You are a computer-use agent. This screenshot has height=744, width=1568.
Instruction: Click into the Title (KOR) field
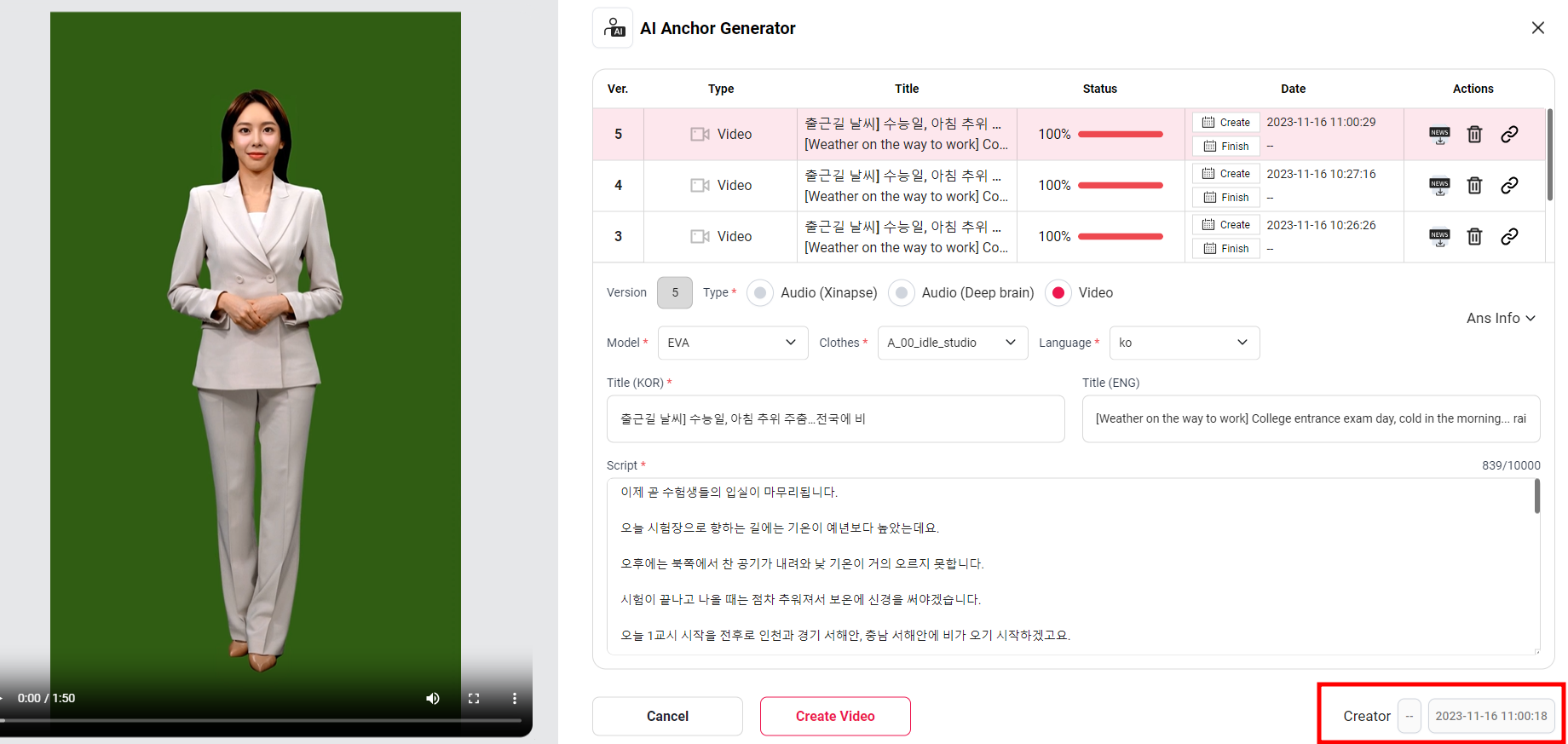835,418
